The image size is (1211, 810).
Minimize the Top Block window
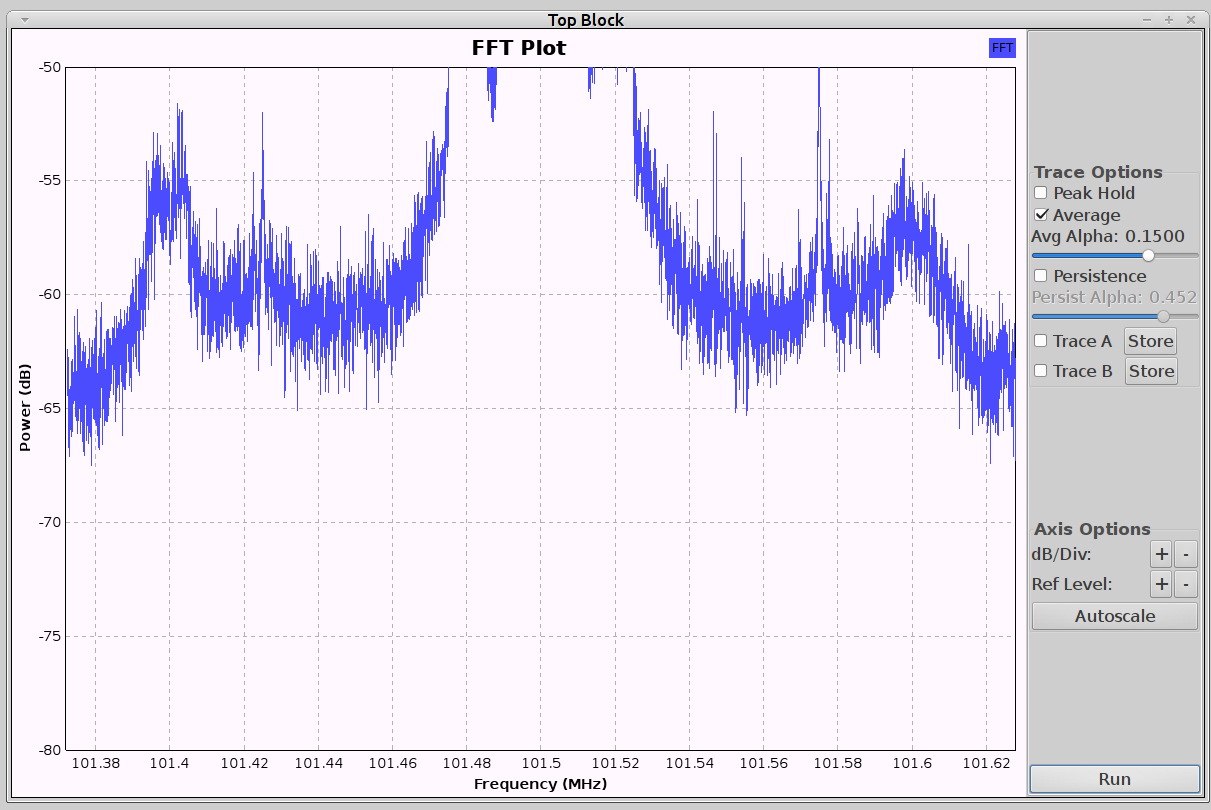click(x=1146, y=19)
